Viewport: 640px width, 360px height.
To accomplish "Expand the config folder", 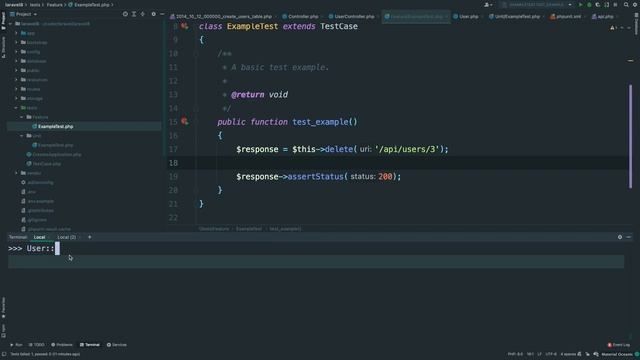I will tap(16, 52).
